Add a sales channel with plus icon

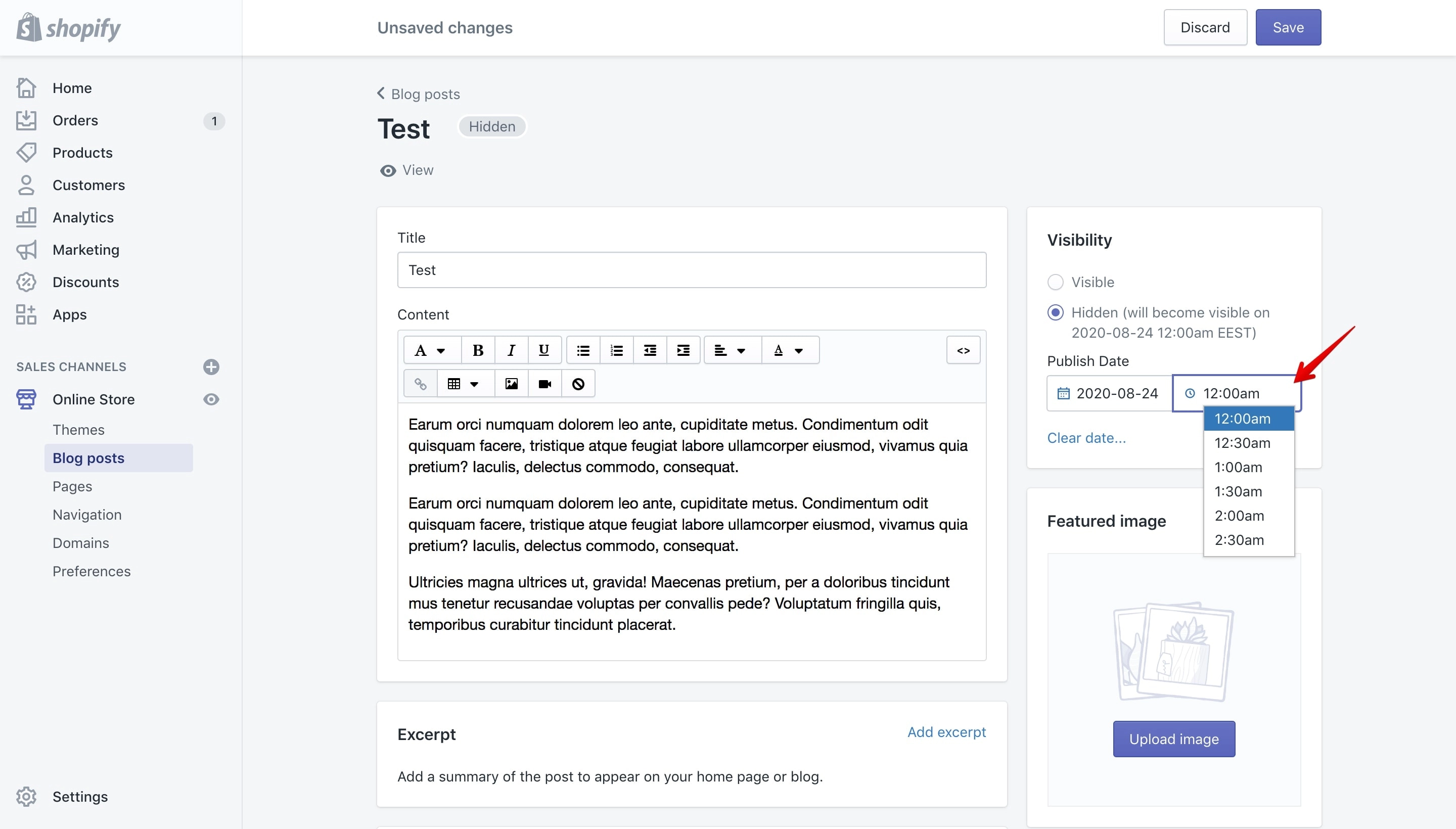point(211,366)
